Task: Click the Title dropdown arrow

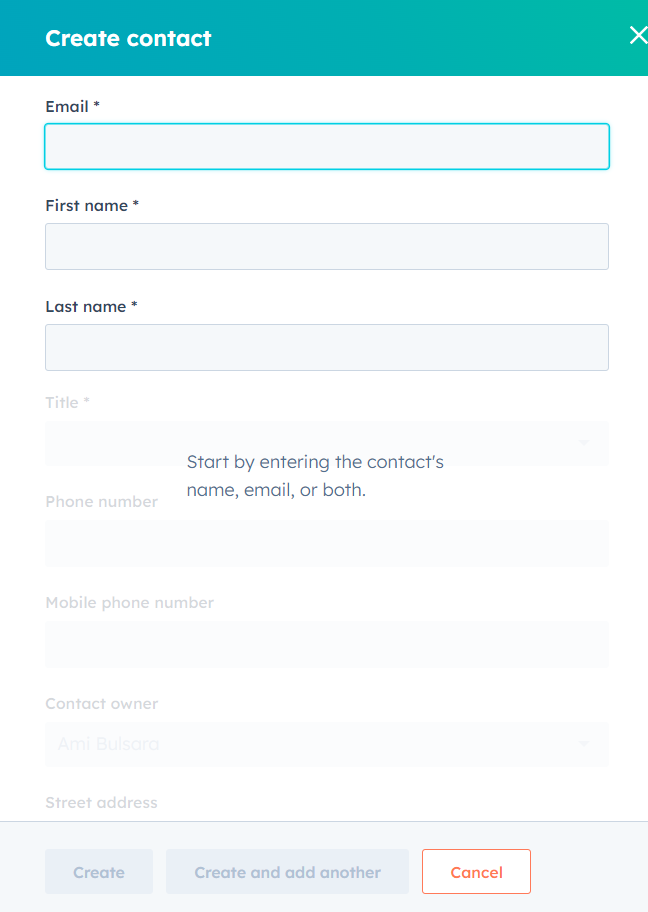Action: tap(585, 443)
